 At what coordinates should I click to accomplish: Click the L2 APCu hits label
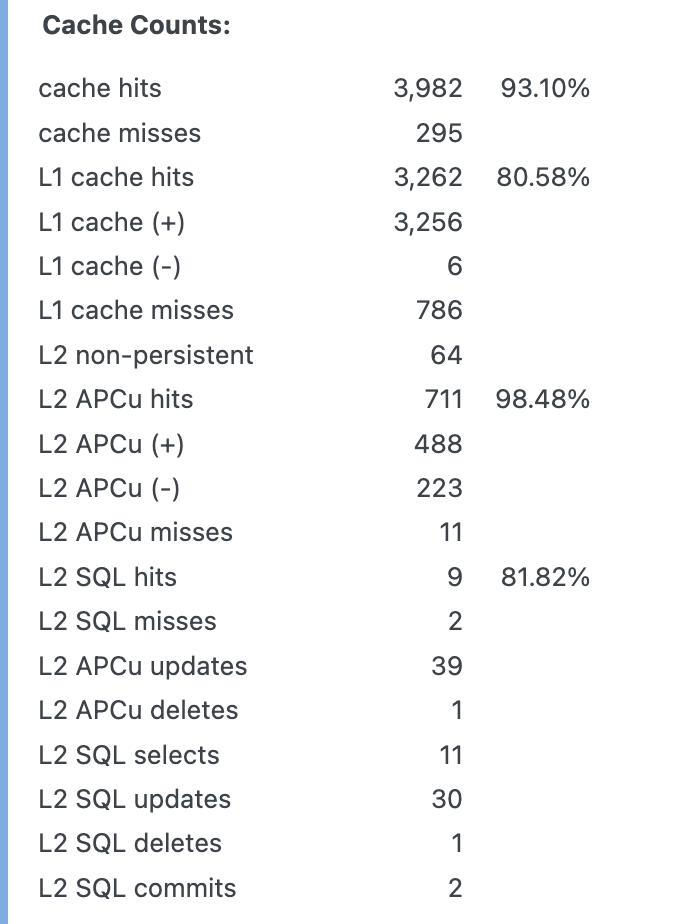click(x=116, y=400)
